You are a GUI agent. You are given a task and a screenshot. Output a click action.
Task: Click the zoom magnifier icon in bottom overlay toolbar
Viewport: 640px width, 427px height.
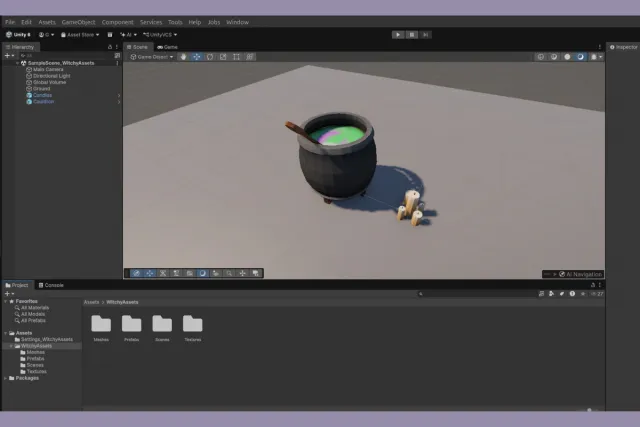[x=229, y=273]
